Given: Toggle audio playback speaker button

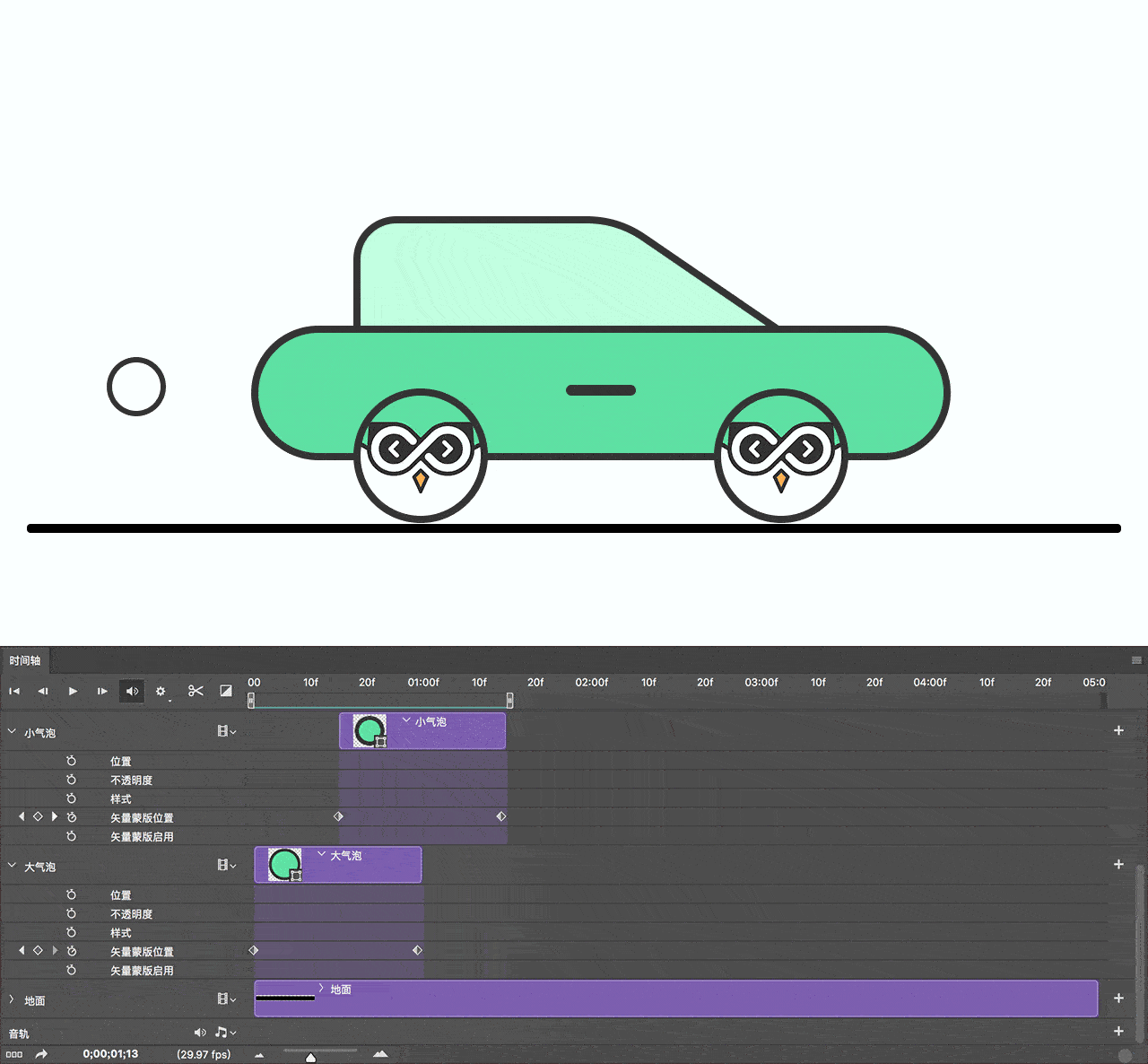Looking at the screenshot, I should (x=132, y=691).
